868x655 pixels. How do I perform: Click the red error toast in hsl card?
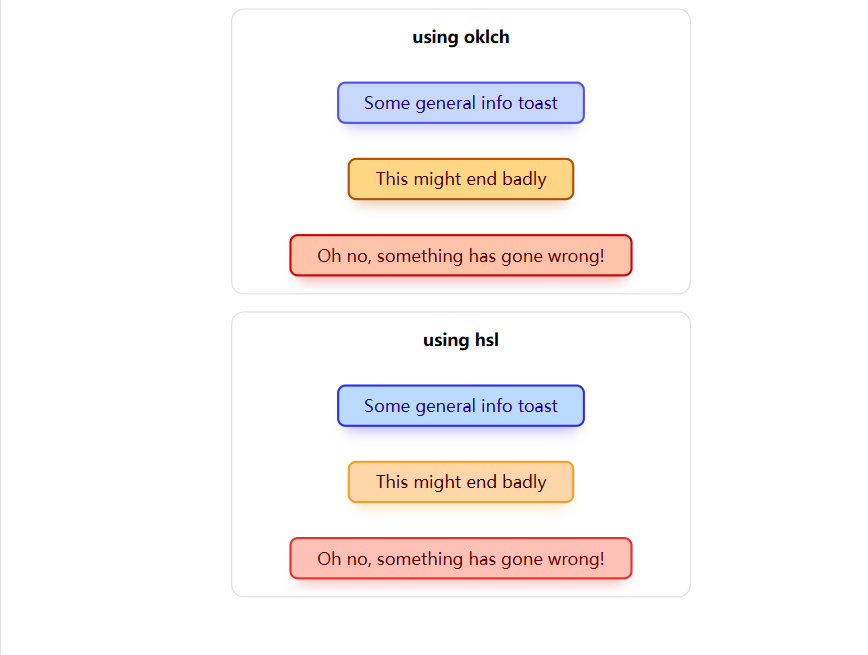[460, 558]
